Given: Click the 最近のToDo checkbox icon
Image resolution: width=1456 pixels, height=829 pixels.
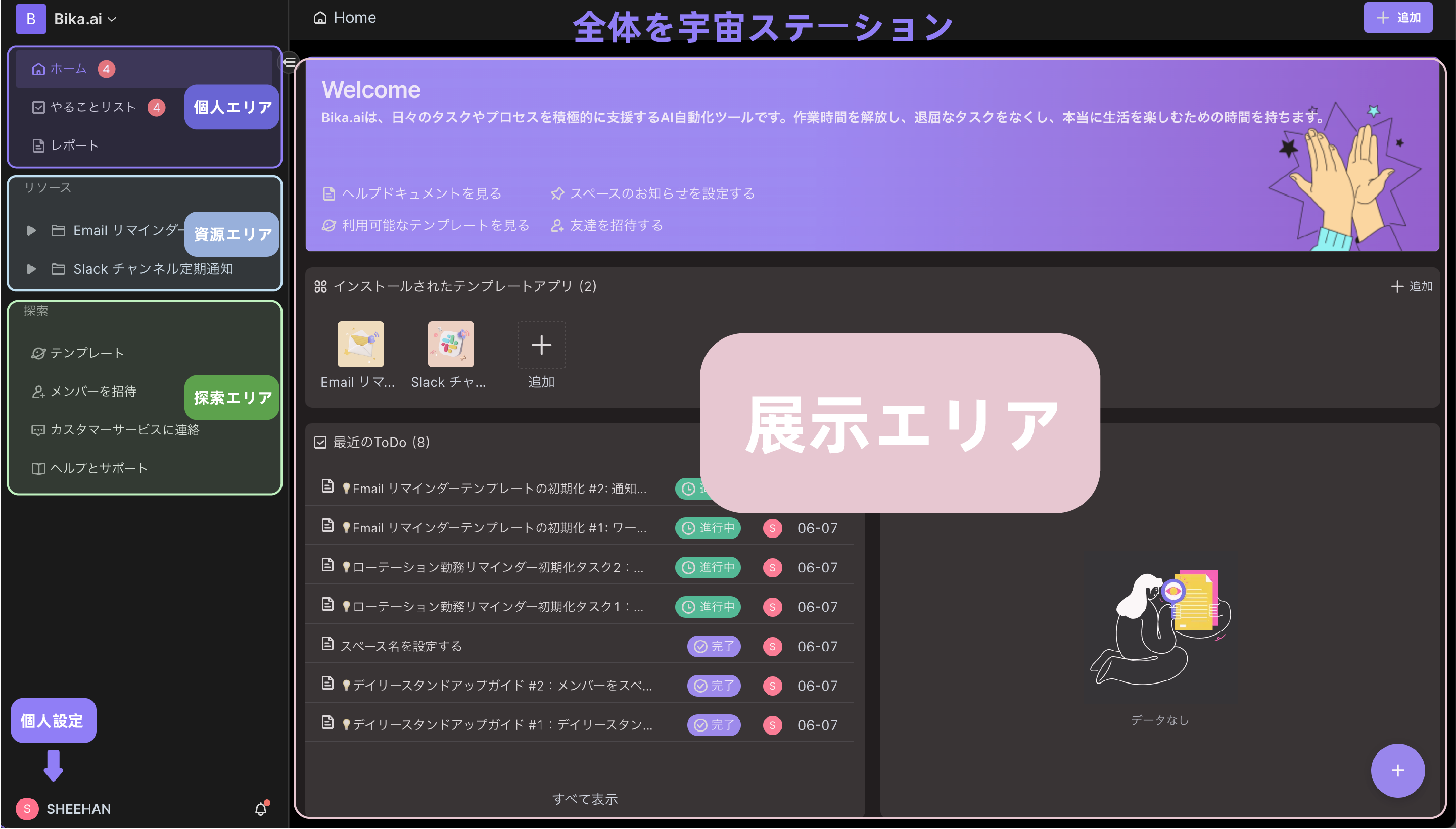Looking at the screenshot, I should coord(320,443).
